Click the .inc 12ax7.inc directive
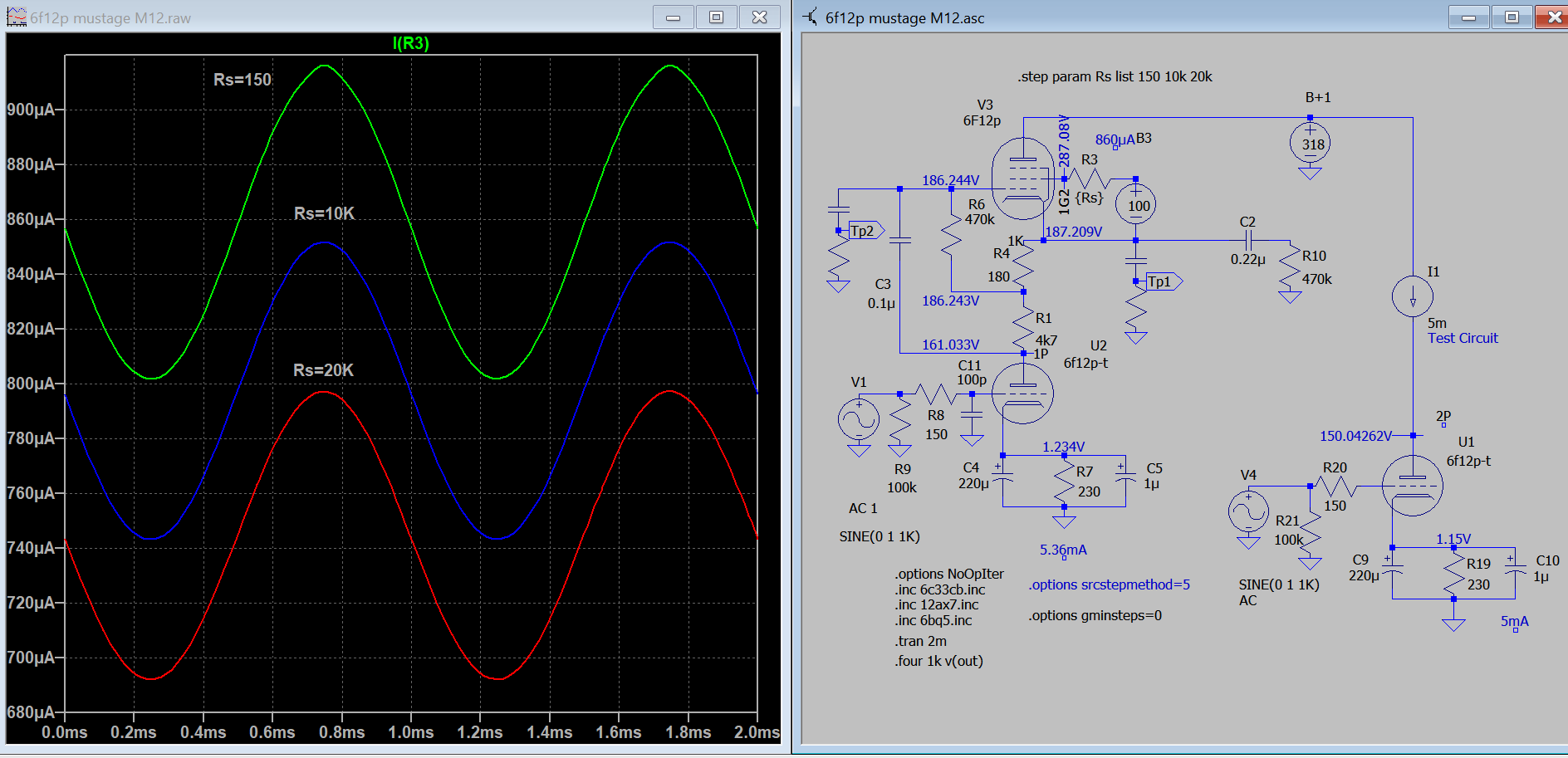 (x=937, y=604)
